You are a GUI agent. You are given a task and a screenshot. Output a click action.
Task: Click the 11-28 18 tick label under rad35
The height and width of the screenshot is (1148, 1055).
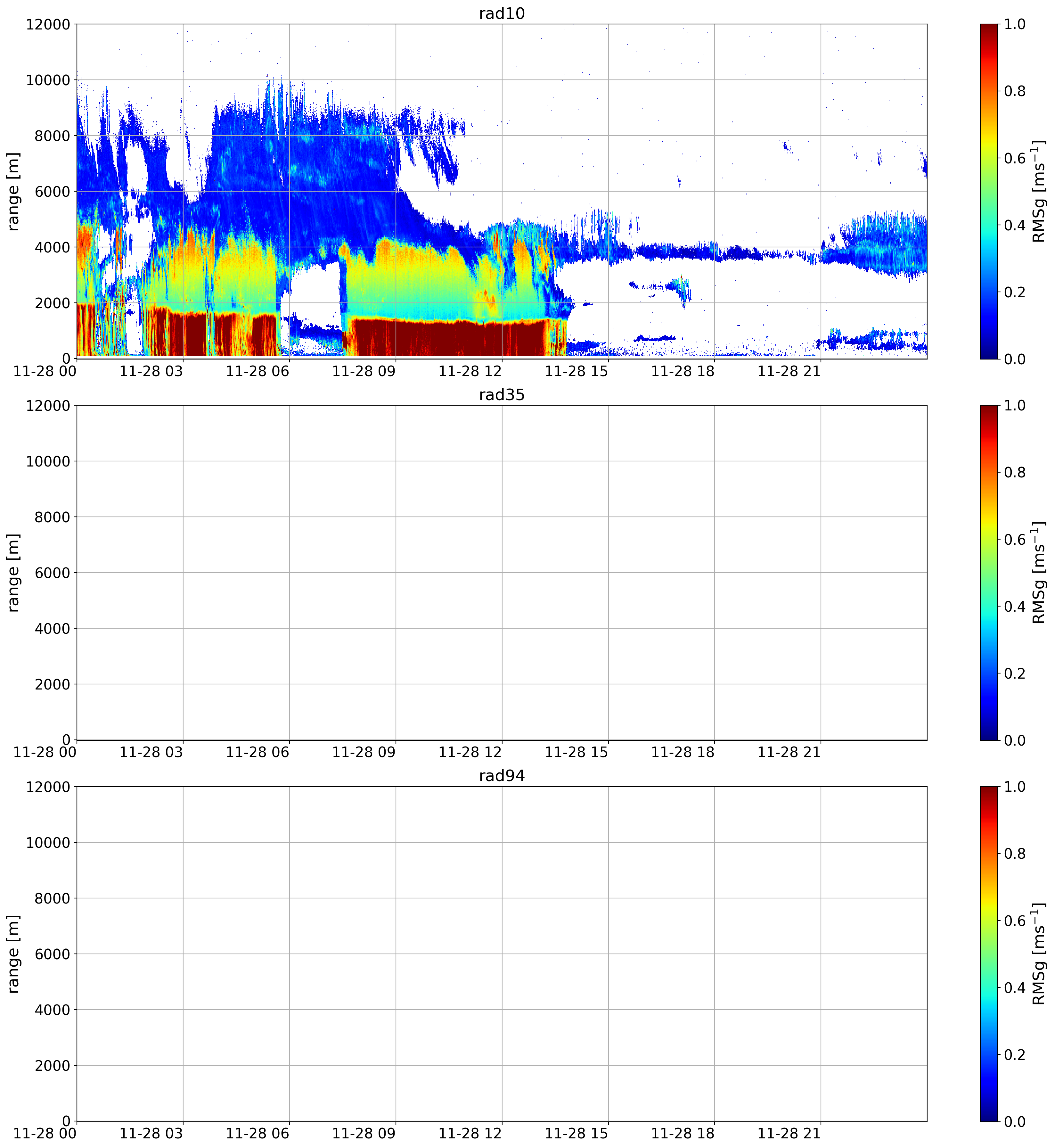pos(683,752)
